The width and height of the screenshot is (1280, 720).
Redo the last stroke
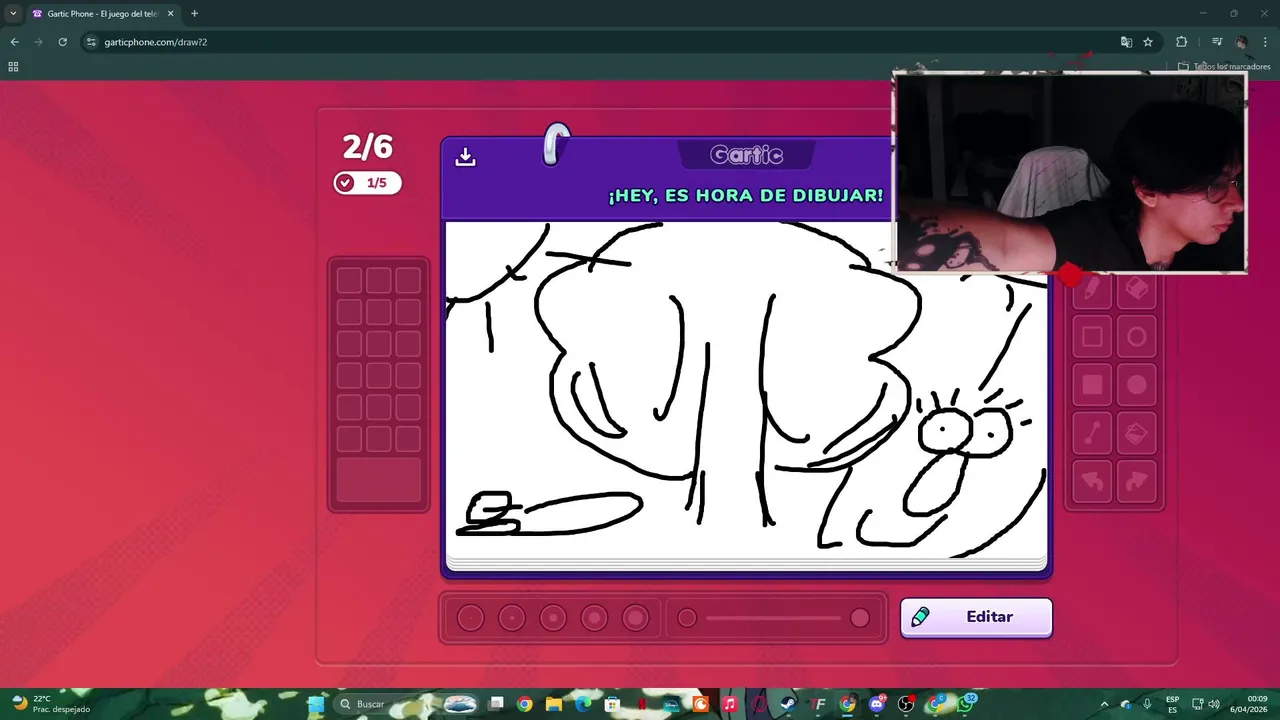click(1137, 482)
